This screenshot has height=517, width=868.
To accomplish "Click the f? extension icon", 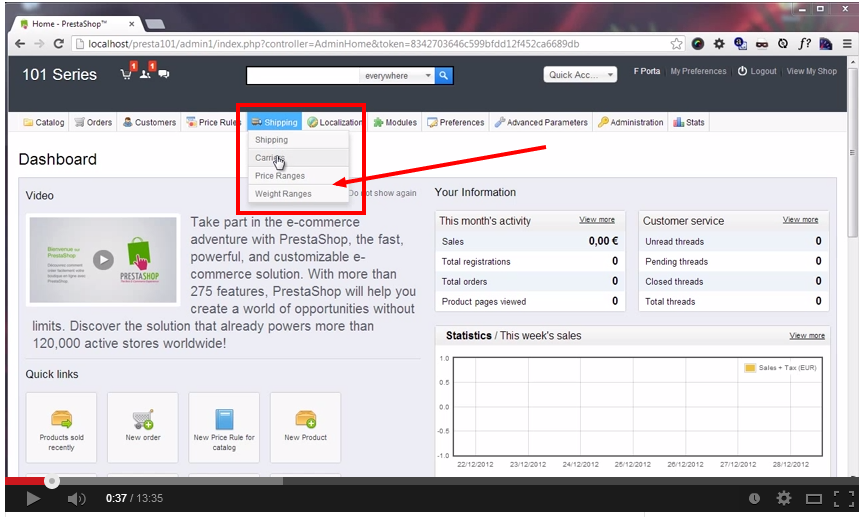I will (804, 44).
